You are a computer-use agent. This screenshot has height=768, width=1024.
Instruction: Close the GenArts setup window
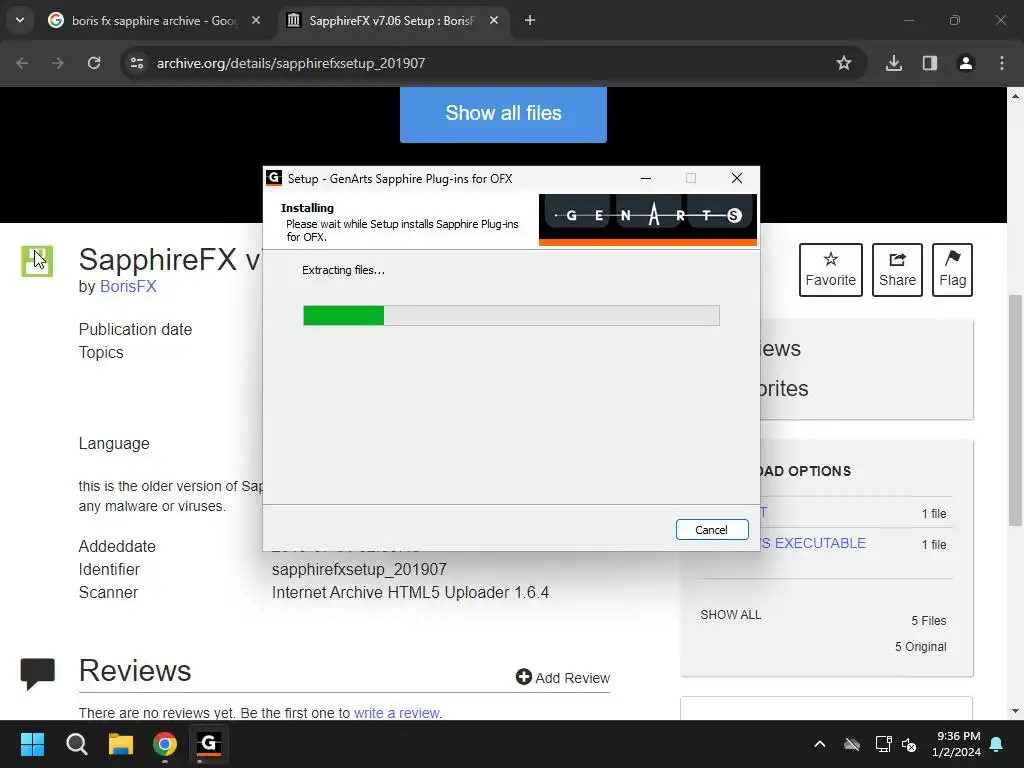[x=737, y=178]
